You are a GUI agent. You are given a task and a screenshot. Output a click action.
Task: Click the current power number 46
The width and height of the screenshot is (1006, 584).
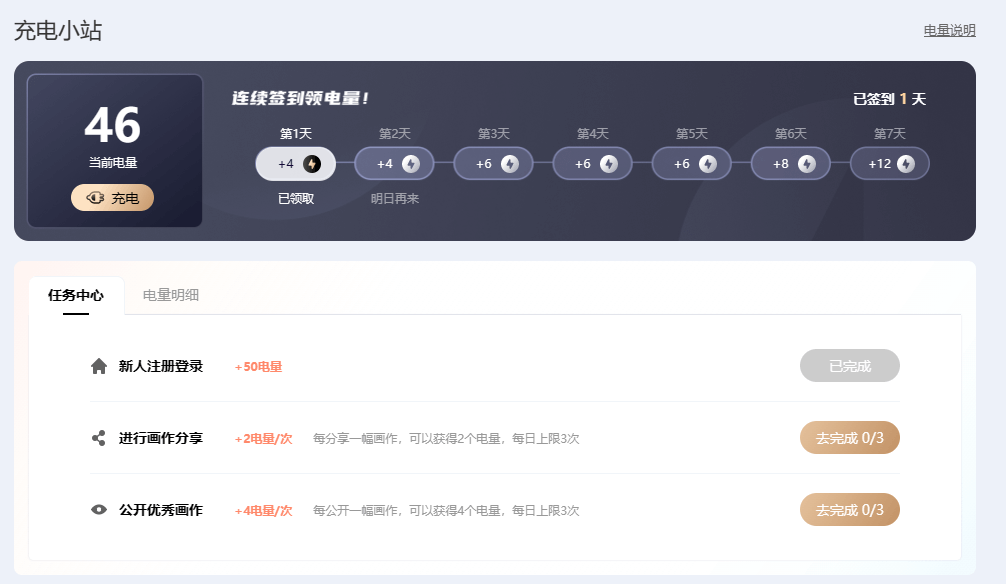112,127
